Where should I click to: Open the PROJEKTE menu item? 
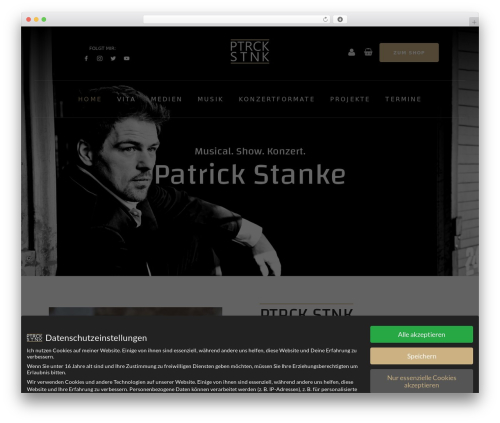(x=350, y=99)
